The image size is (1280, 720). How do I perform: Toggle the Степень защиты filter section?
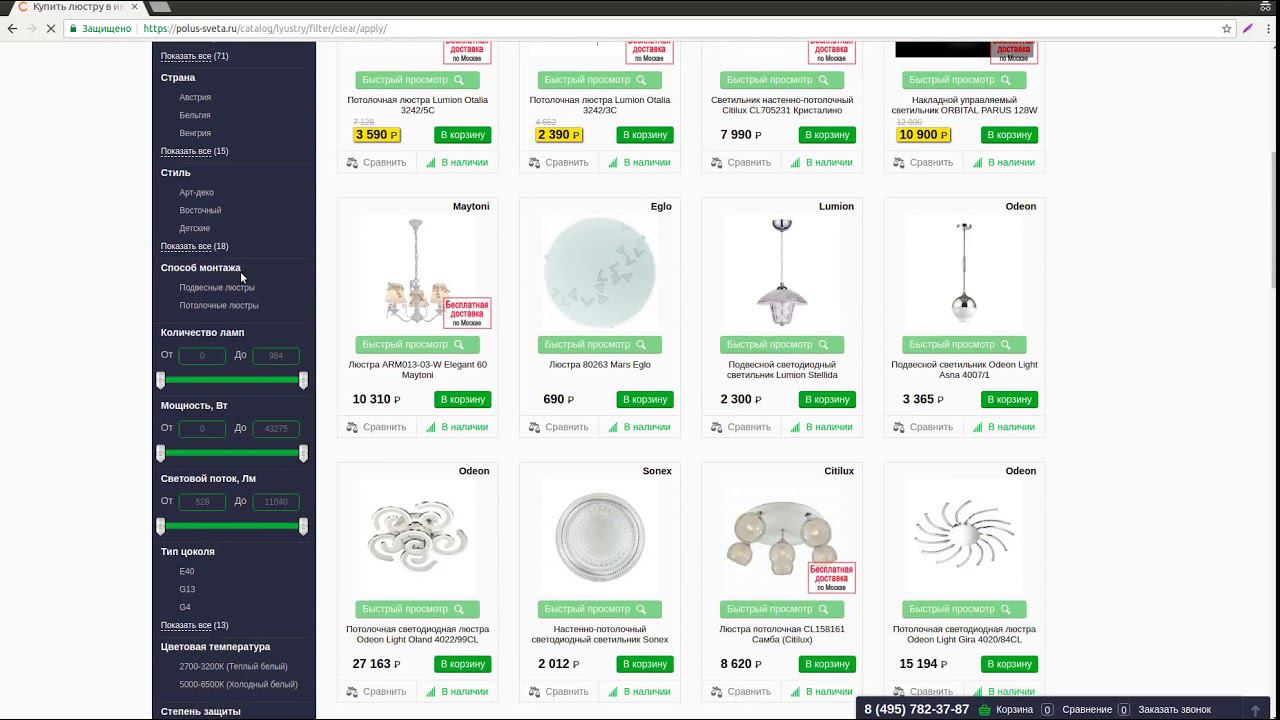(x=201, y=712)
